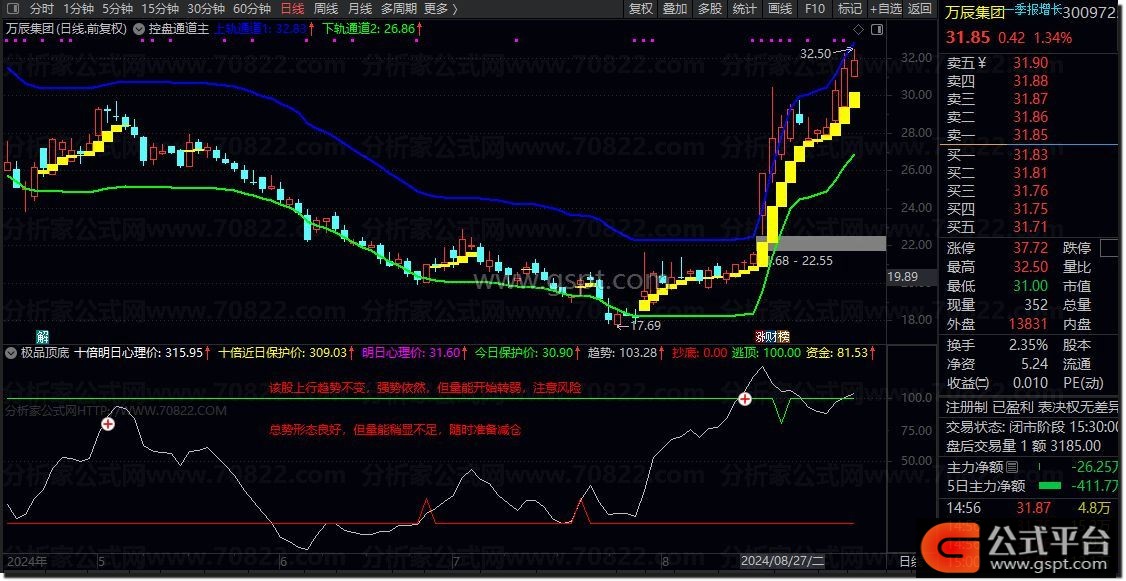The height and width of the screenshot is (581, 1126).
Task: Open the 控盘通道主 indicator dropdown circle
Action: 140,29
